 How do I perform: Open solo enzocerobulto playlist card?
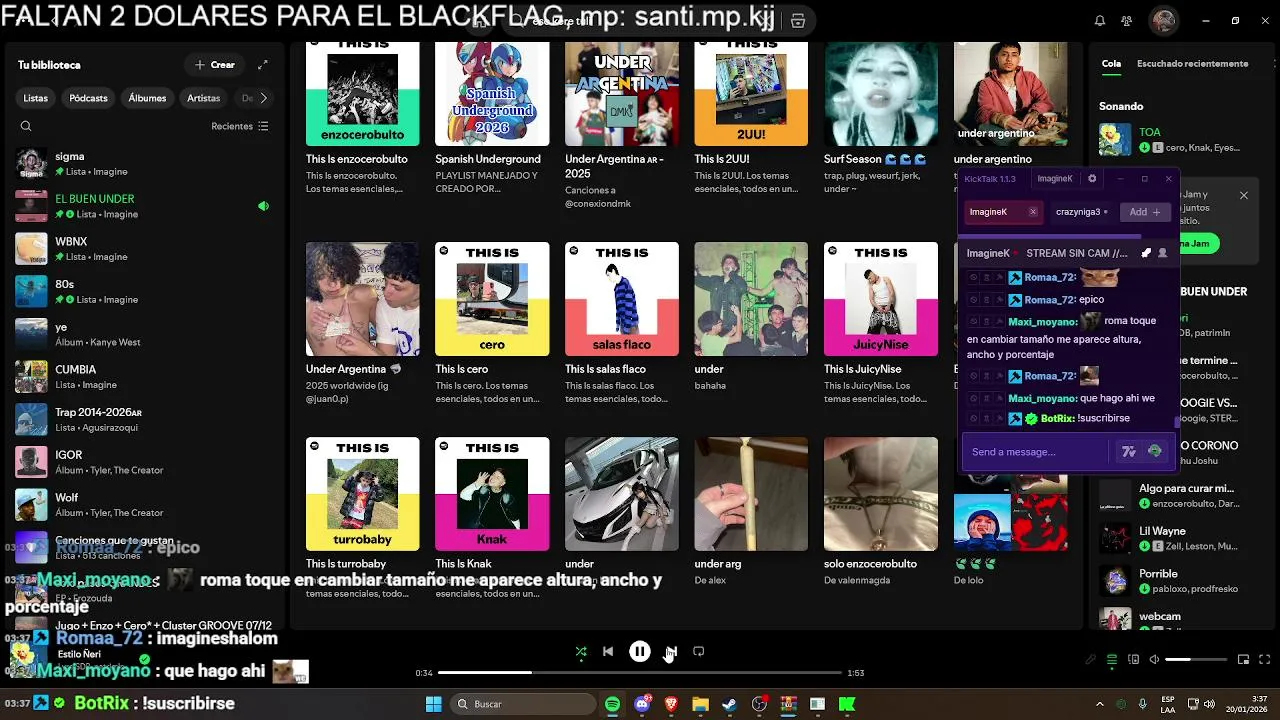880,510
